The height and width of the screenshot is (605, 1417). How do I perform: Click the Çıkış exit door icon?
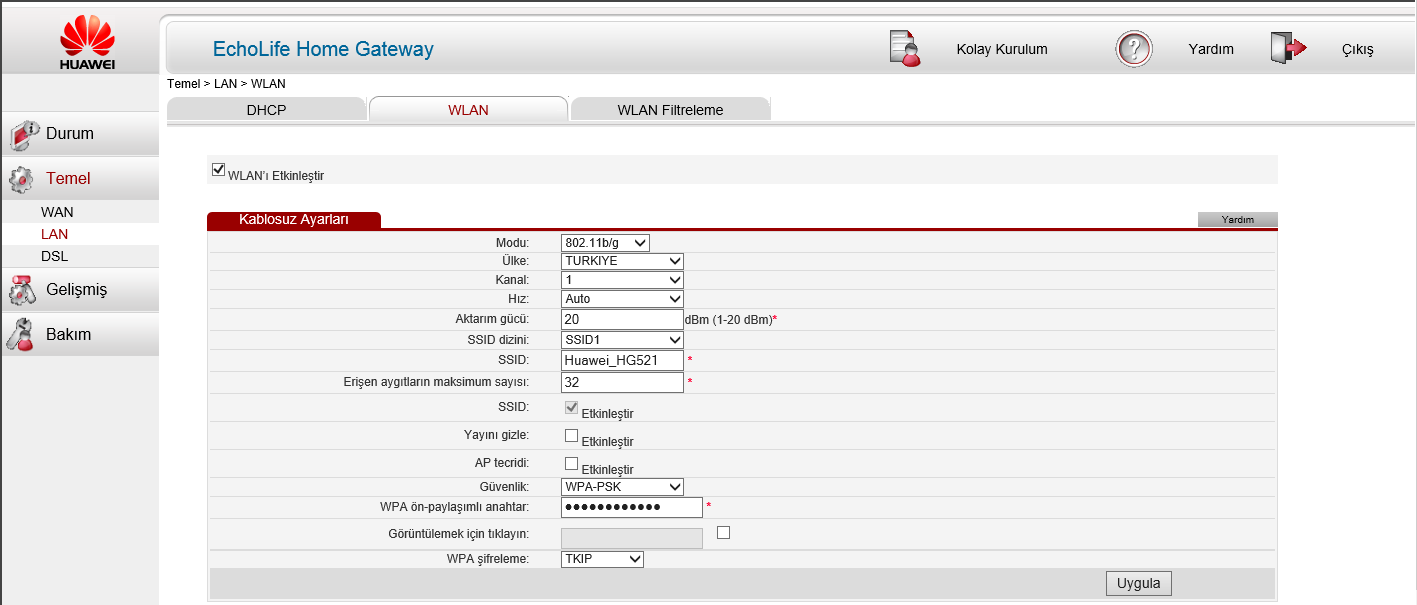1290,46
